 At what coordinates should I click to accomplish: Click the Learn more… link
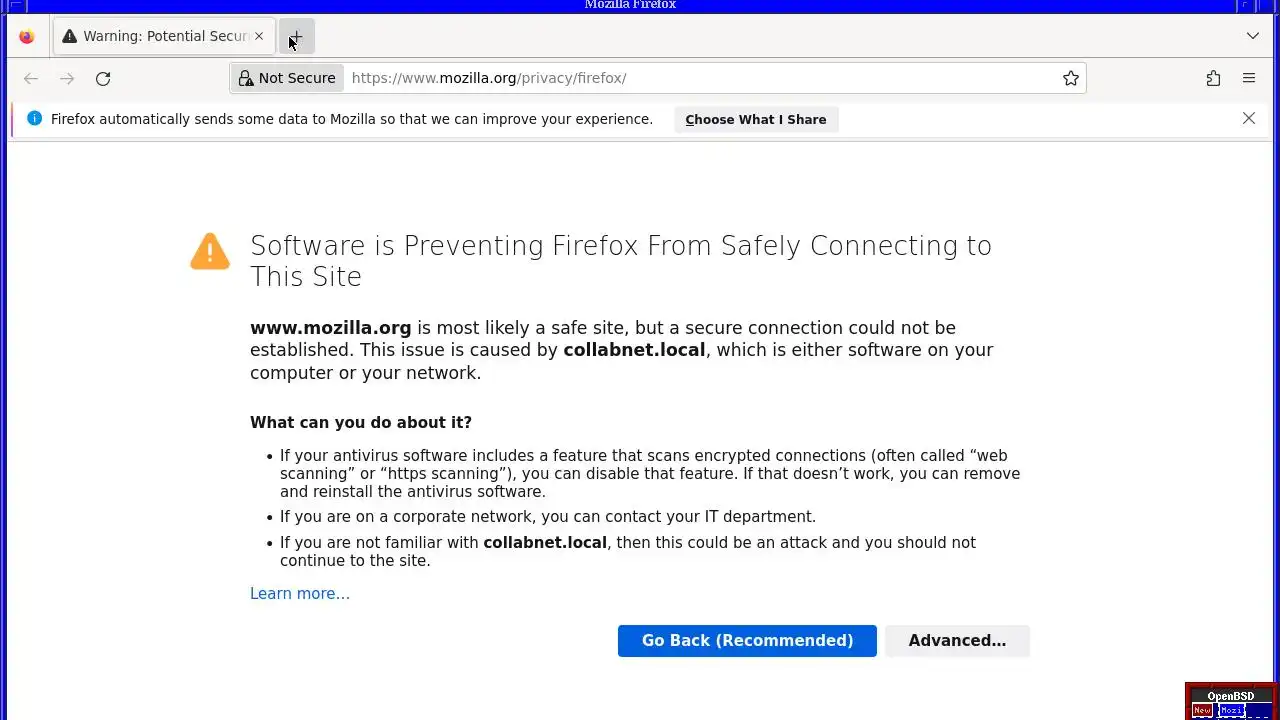299,594
